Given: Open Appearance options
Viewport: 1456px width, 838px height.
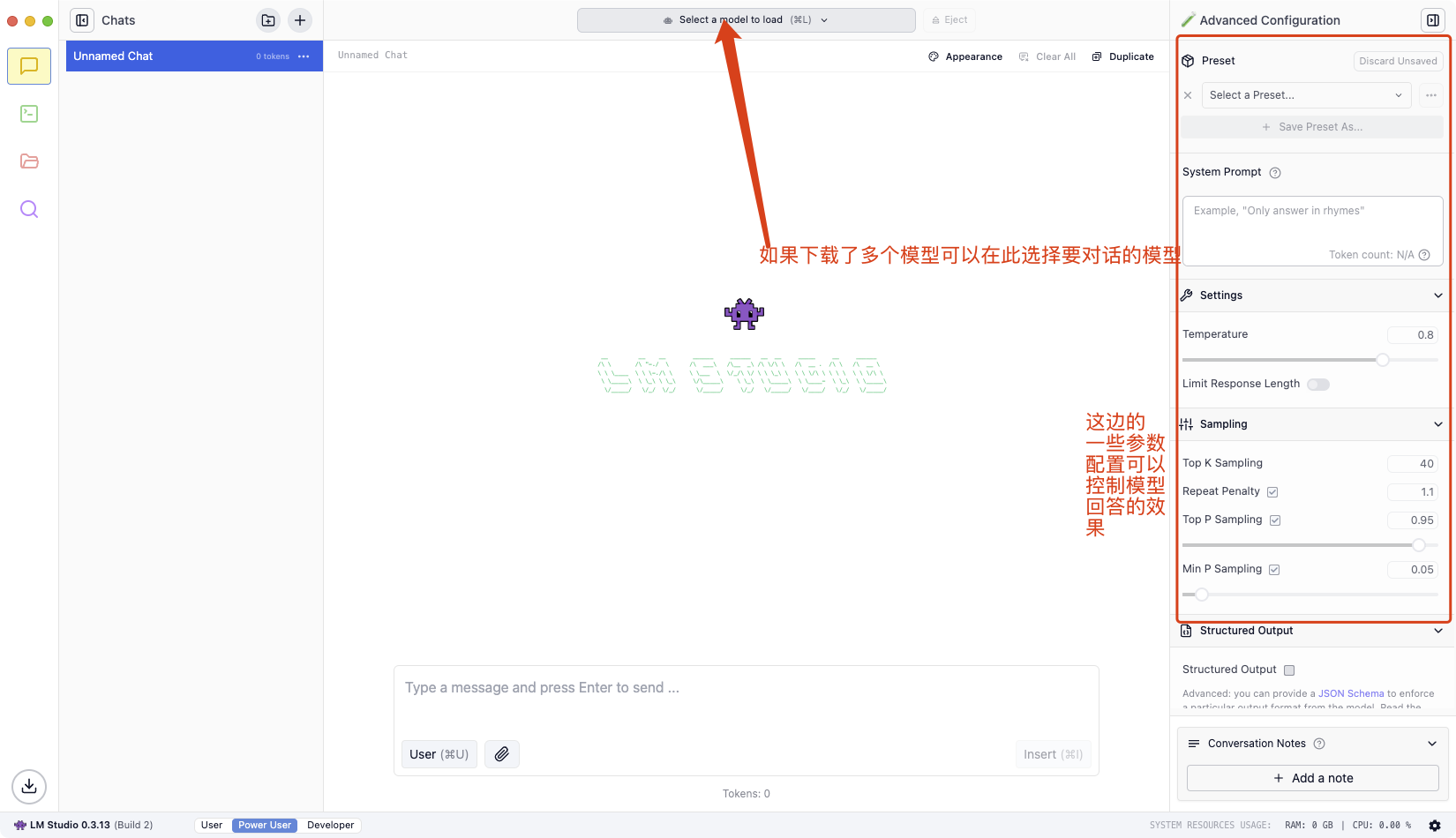Looking at the screenshot, I should [x=965, y=56].
